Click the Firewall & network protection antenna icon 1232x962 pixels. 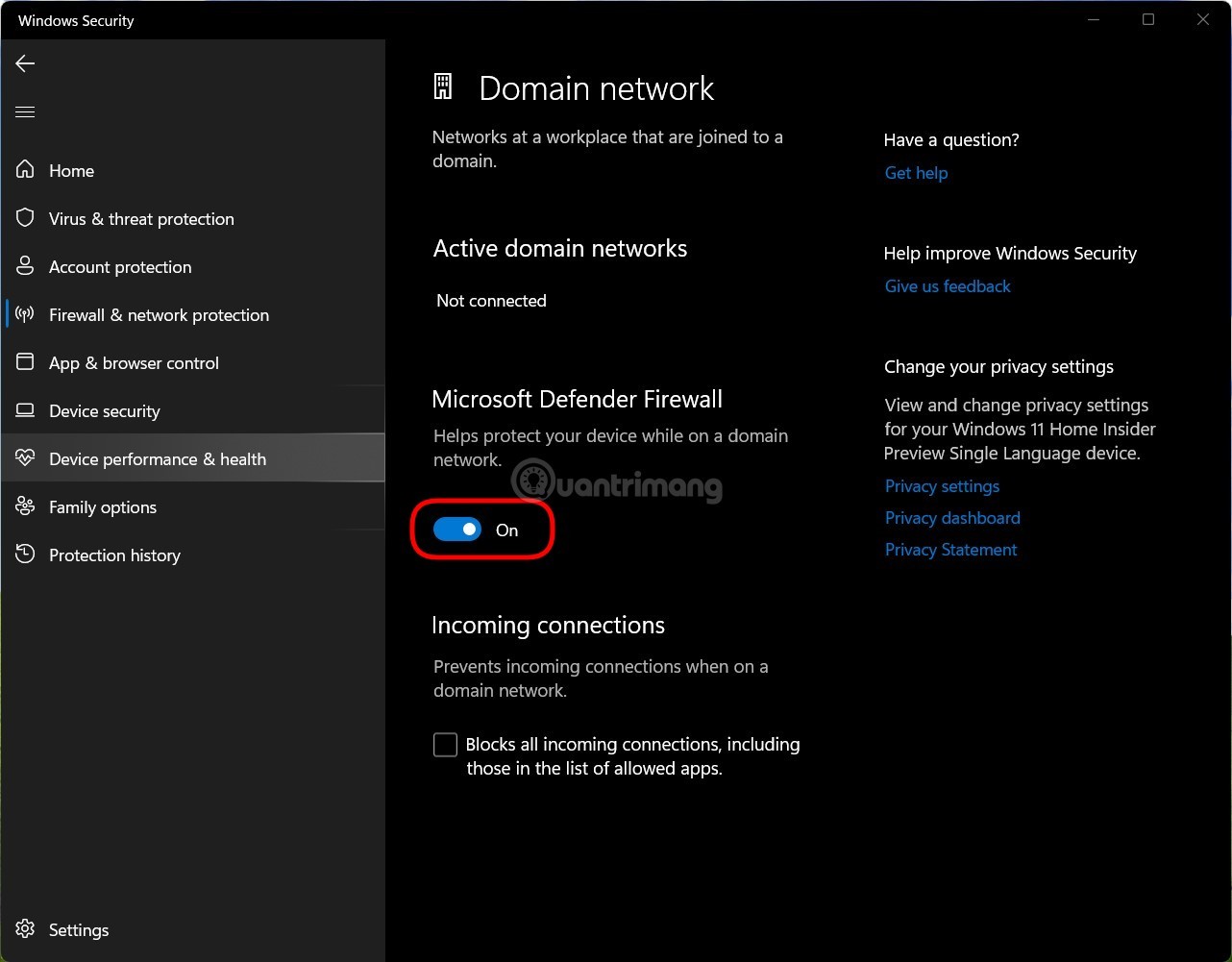point(25,314)
